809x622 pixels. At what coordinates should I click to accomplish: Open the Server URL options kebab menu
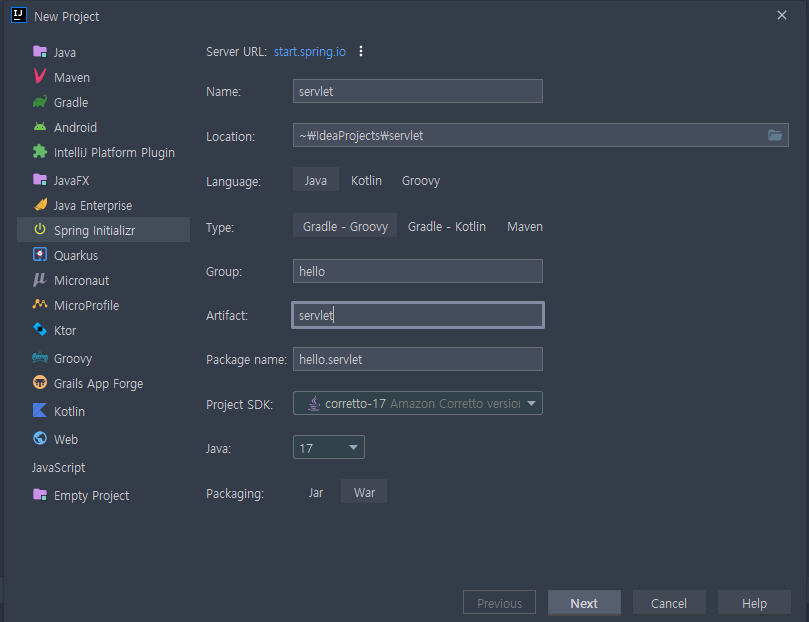point(361,51)
